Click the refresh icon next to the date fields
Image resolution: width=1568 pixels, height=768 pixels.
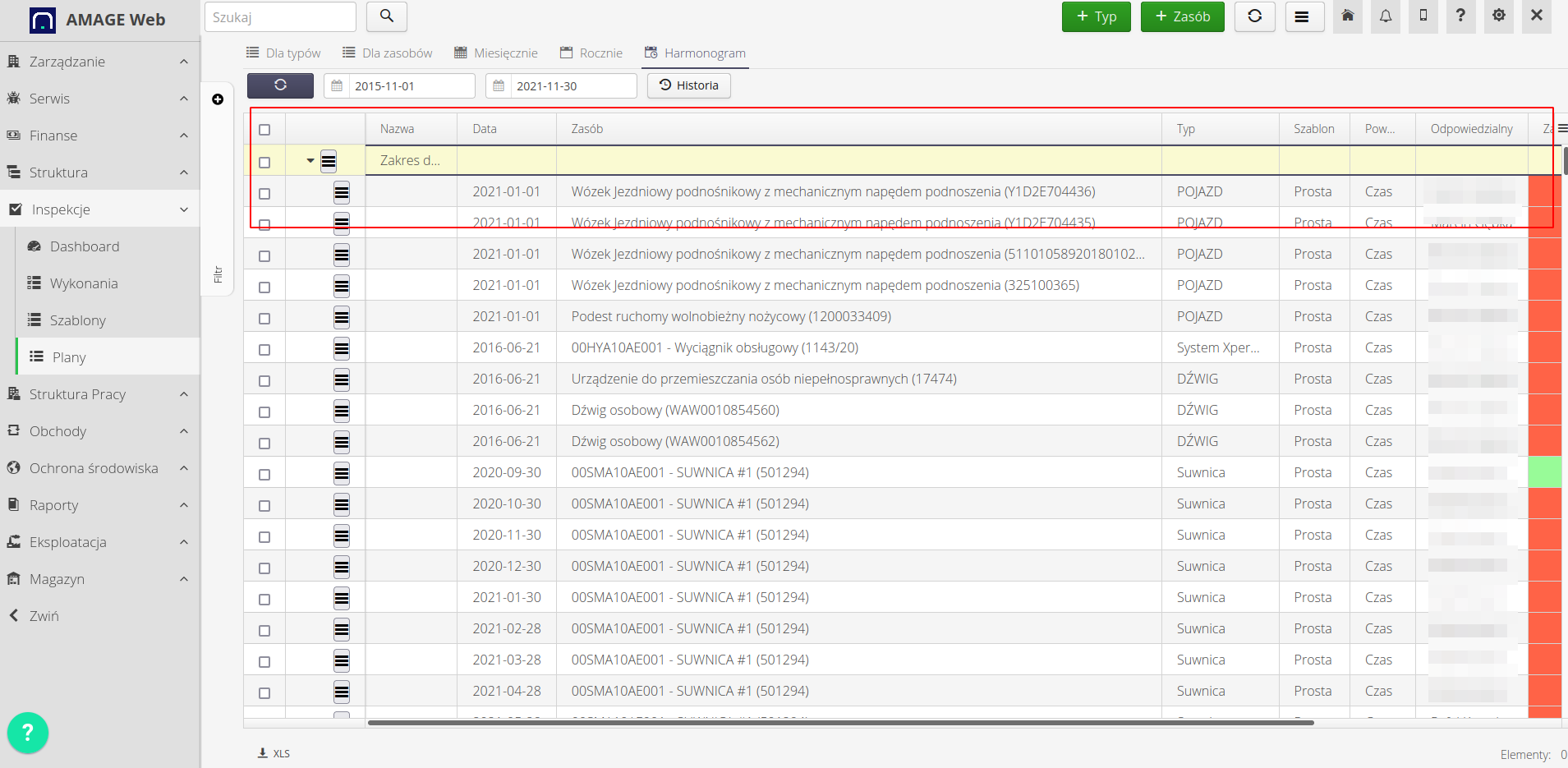point(280,85)
